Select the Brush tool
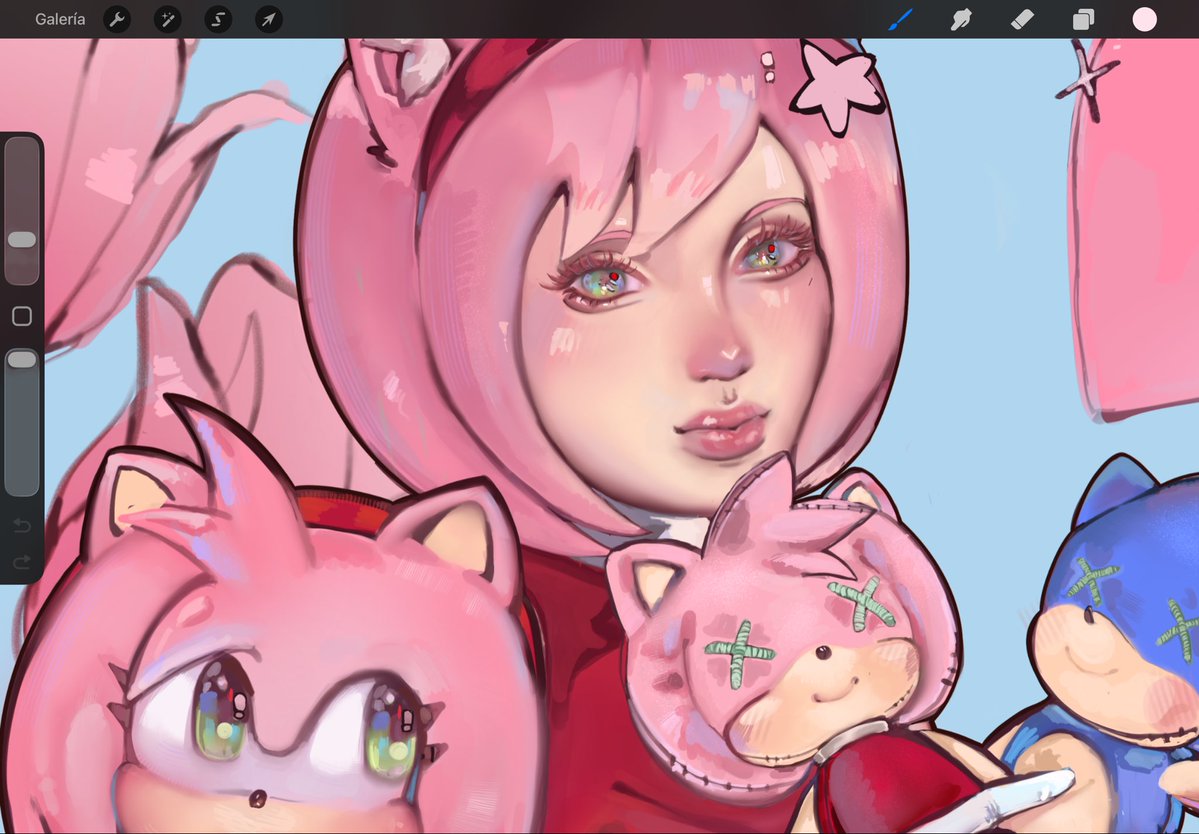This screenshot has width=1199, height=834. click(901, 19)
